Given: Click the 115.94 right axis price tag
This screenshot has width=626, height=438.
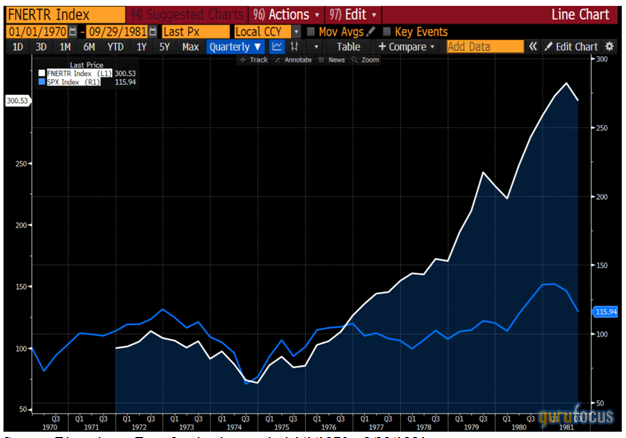Looking at the screenshot, I should tap(605, 312).
